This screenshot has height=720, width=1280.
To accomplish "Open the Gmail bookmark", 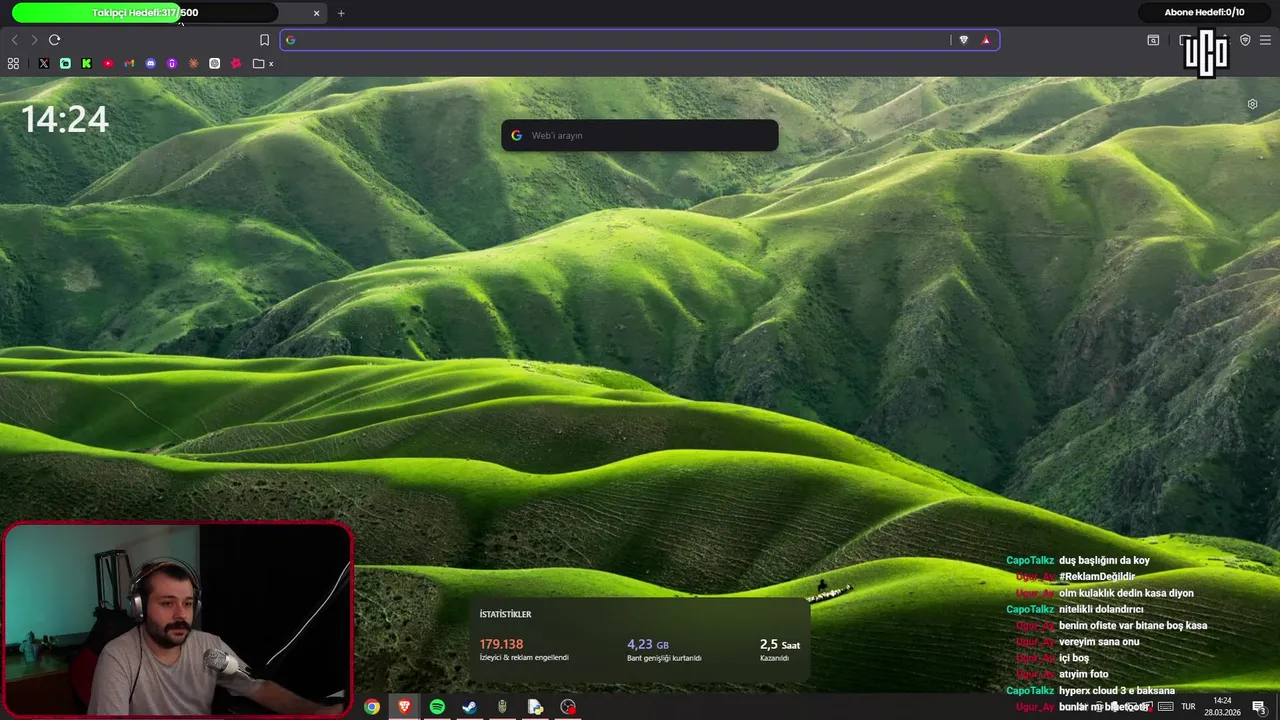I will (129, 63).
